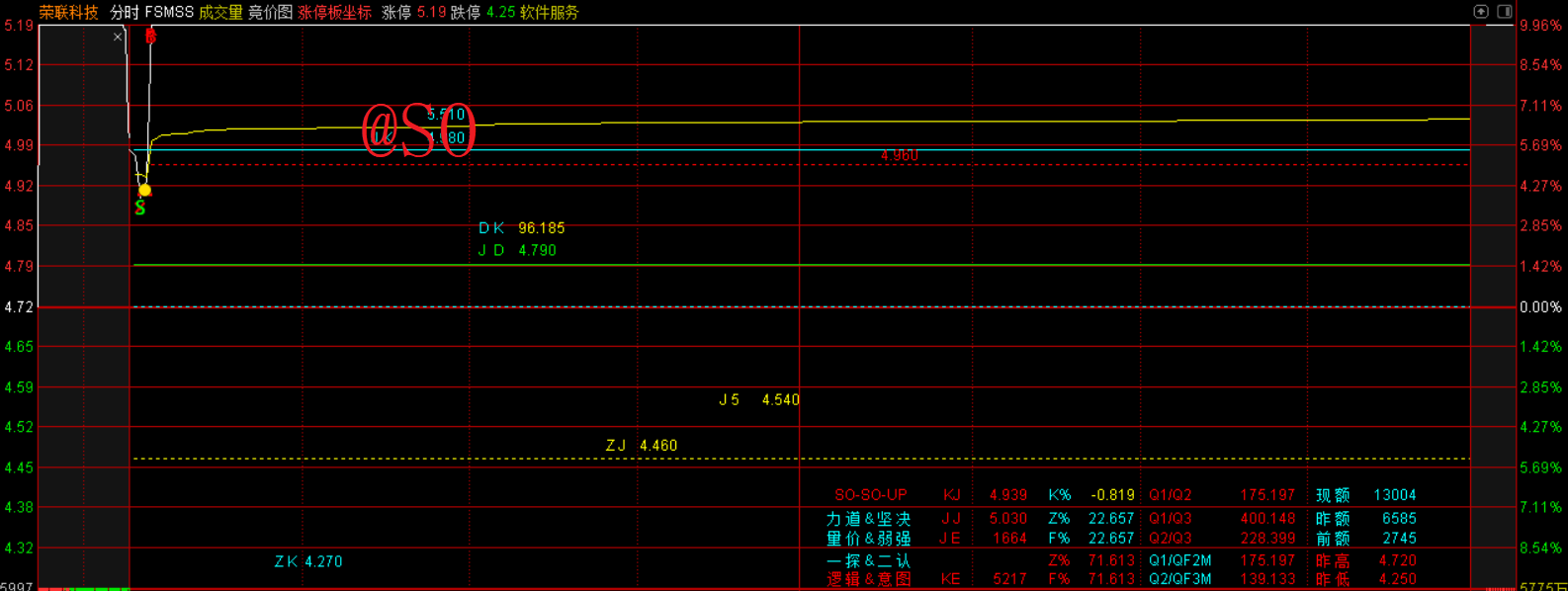Click the 4.32 left price axis label

[x=19, y=549]
